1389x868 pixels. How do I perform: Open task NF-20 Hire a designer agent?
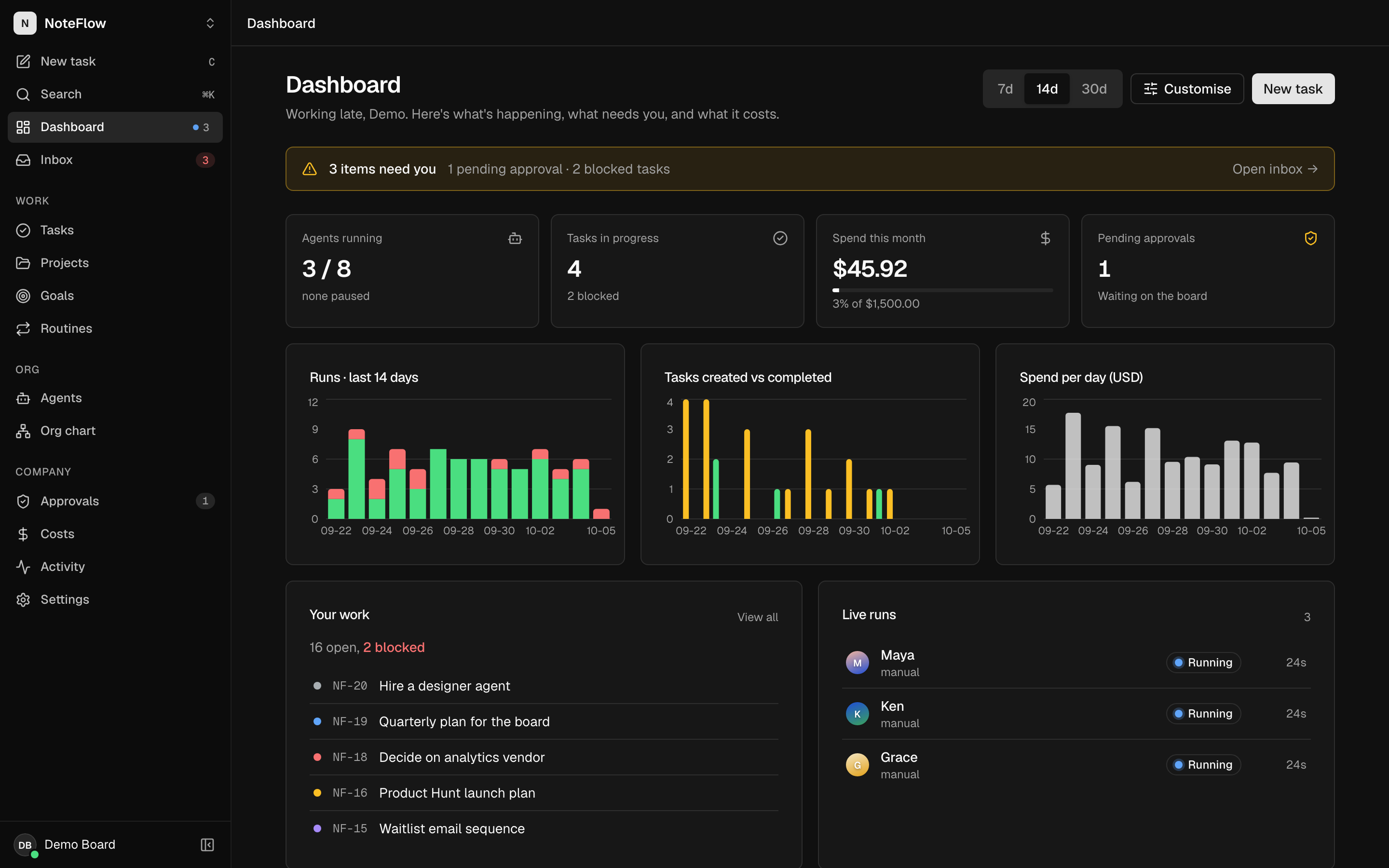pyautogui.click(x=544, y=686)
